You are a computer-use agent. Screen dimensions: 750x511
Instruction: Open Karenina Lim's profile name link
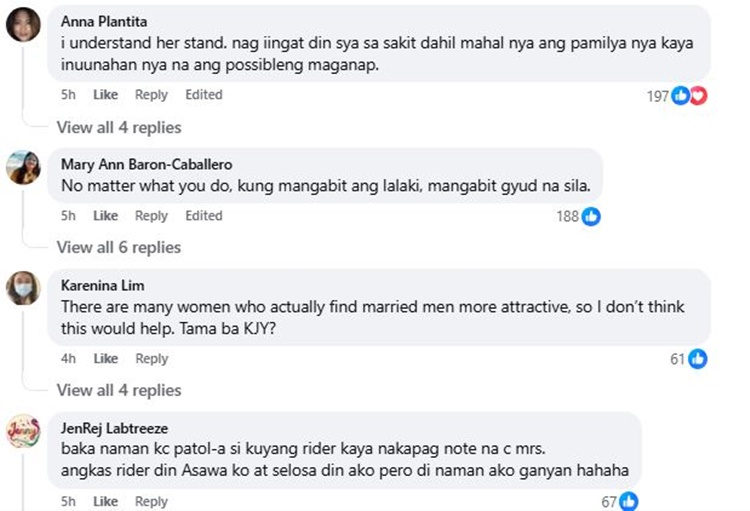click(x=102, y=285)
